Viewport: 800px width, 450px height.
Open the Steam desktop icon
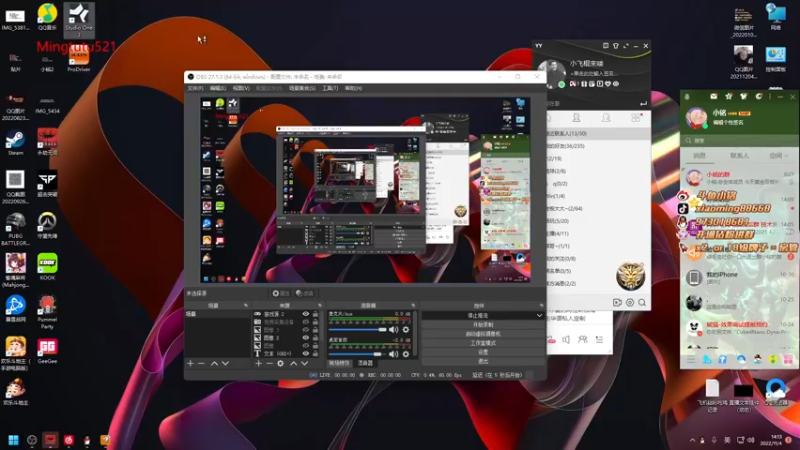pyautogui.click(x=15, y=142)
